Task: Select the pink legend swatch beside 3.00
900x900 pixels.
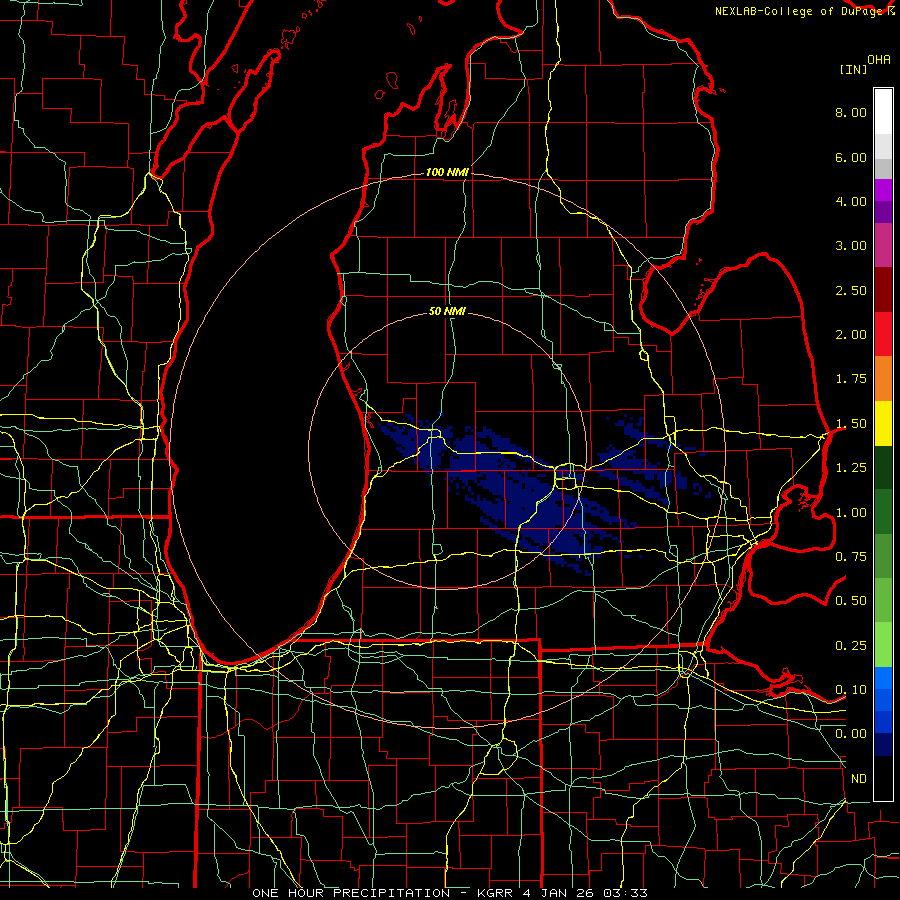Action: click(x=883, y=246)
